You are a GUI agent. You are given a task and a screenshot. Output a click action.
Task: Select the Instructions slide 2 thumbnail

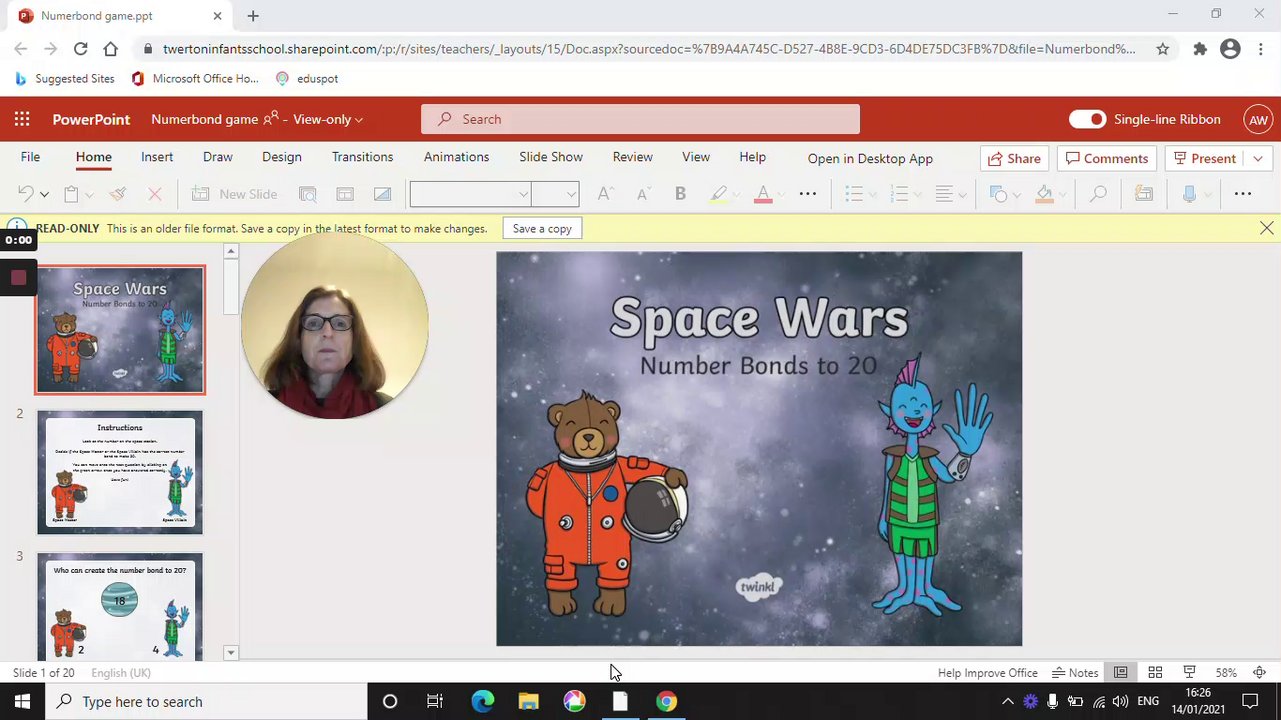coord(120,472)
